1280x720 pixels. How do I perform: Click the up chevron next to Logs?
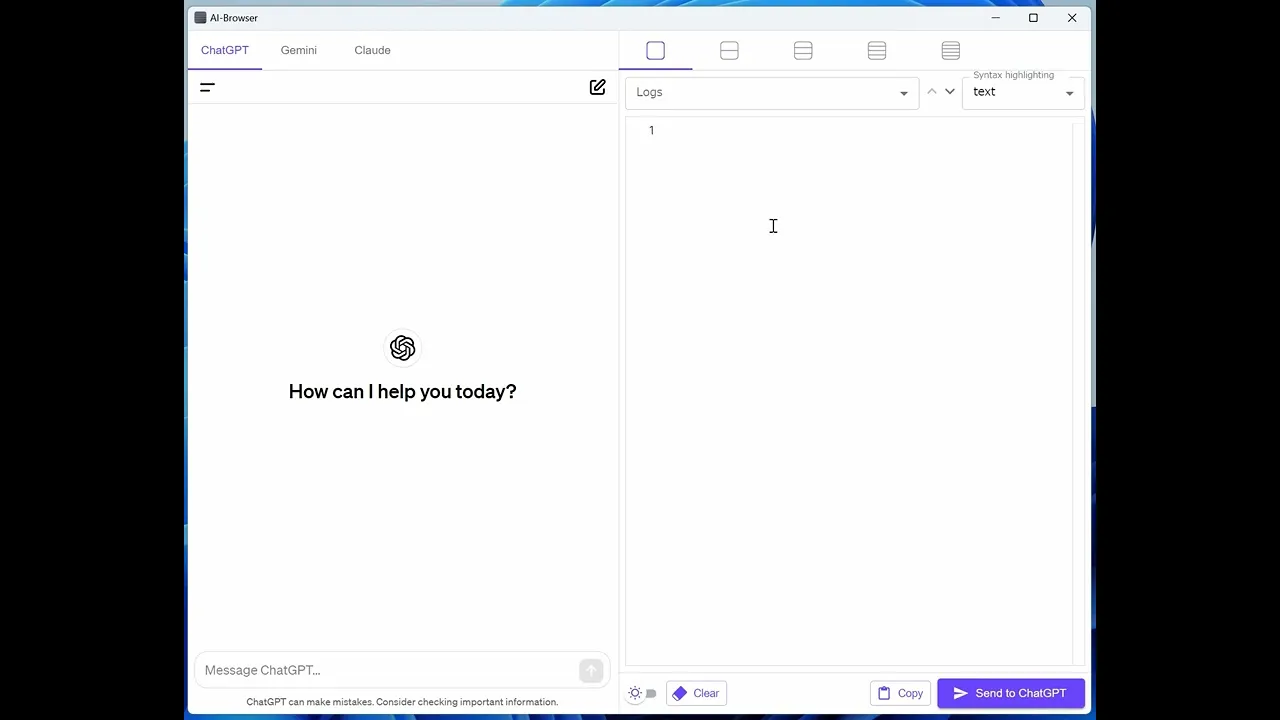[x=932, y=92]
